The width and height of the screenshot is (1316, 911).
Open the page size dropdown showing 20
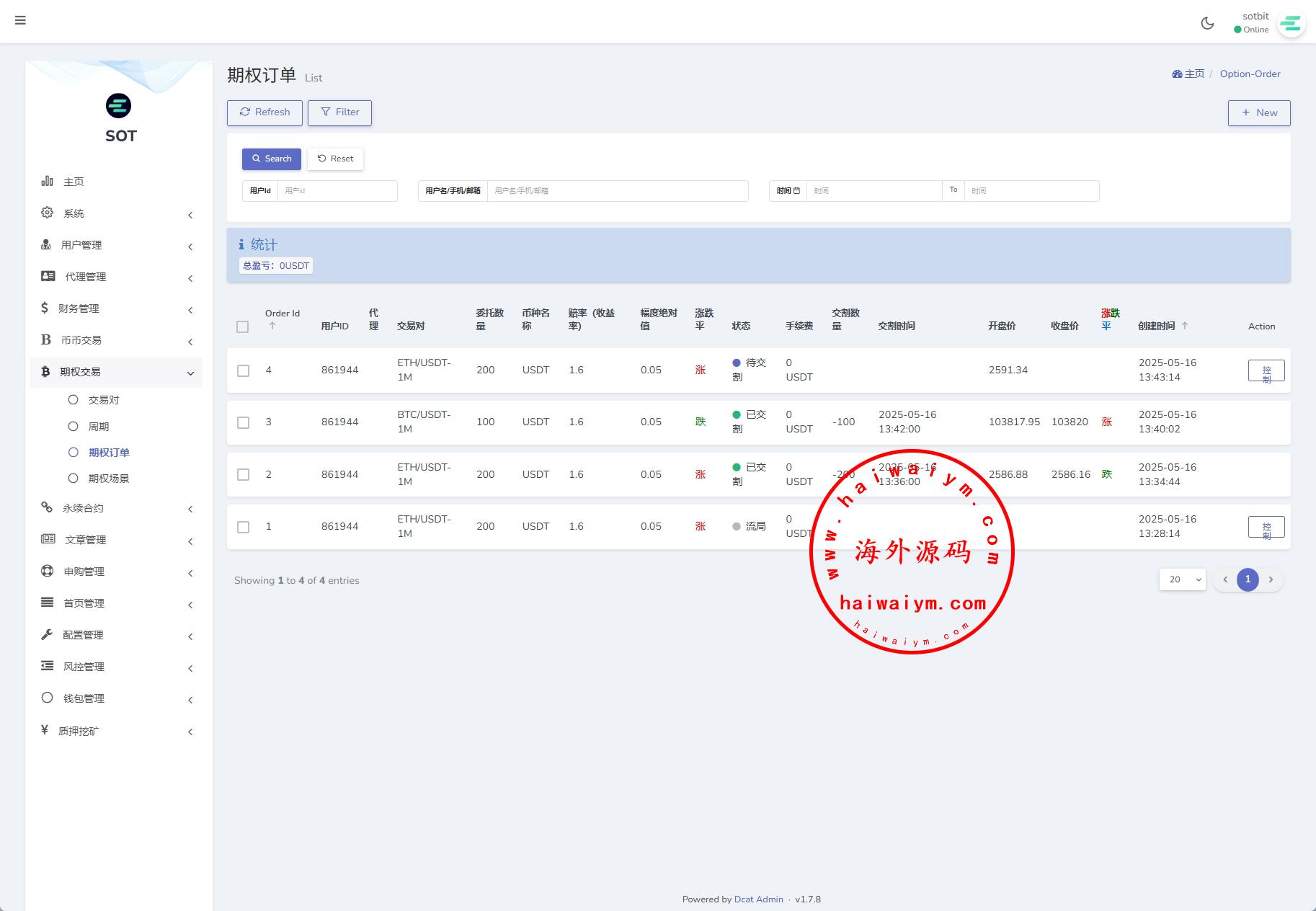[x=1182, y=579]
